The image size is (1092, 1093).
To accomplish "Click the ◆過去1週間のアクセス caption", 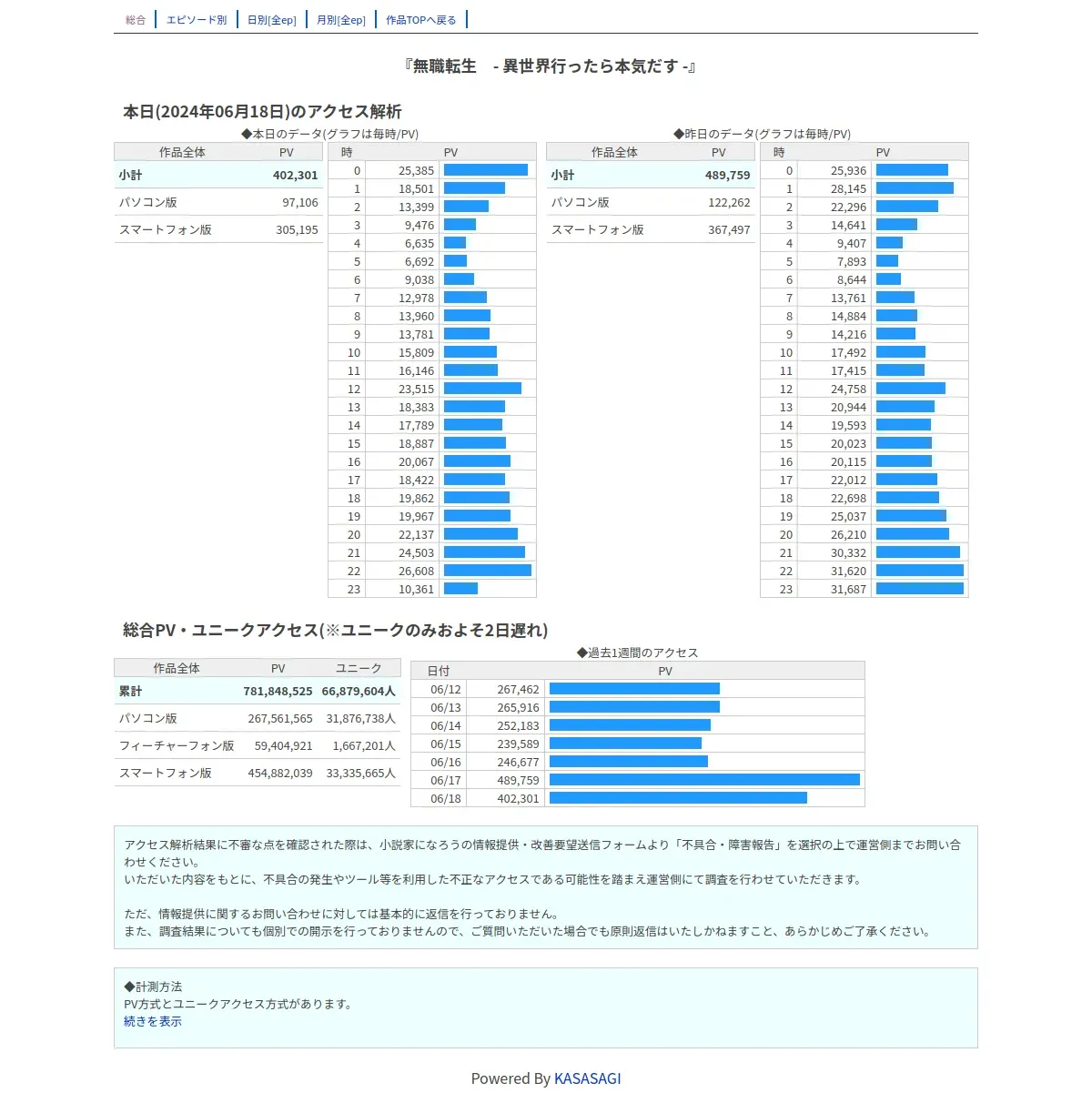I will coord(637,653).
